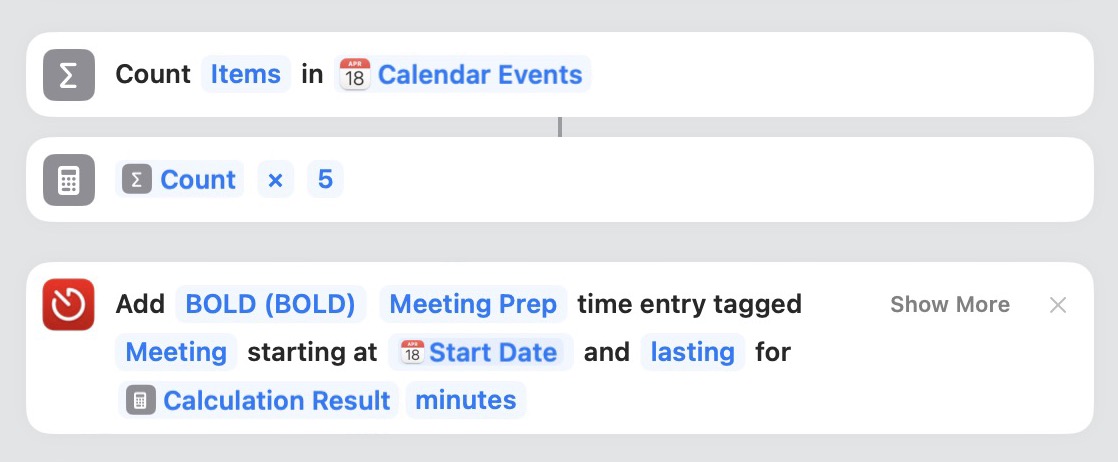Screen dimensions: 1118x462
Task: Click the red Timery timer icon
Action: 68,304
